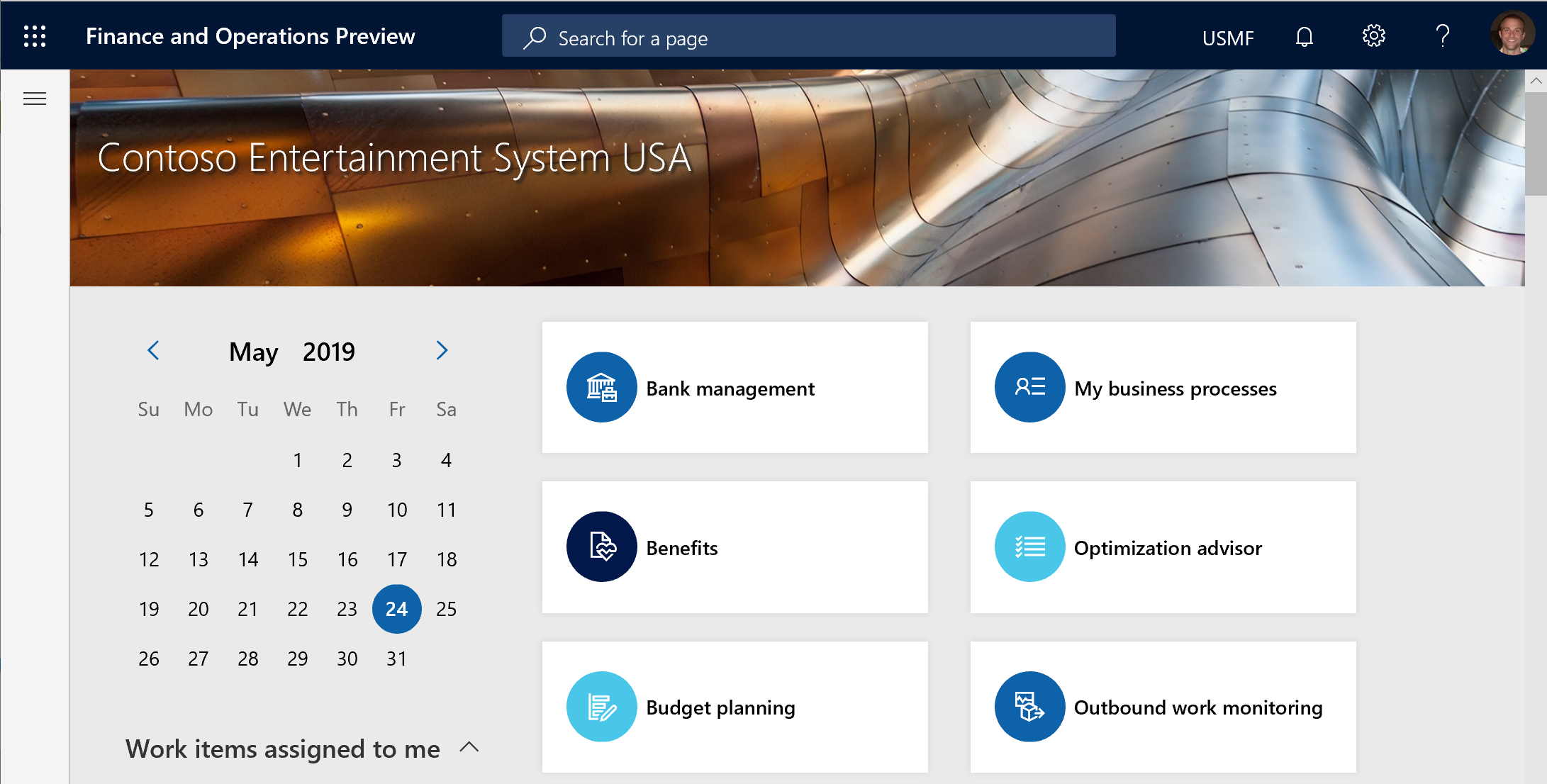Viewport: 1547px width, 784px height.
Task: Click the hamburger menu toggle
Action: [x=35, y=98]
